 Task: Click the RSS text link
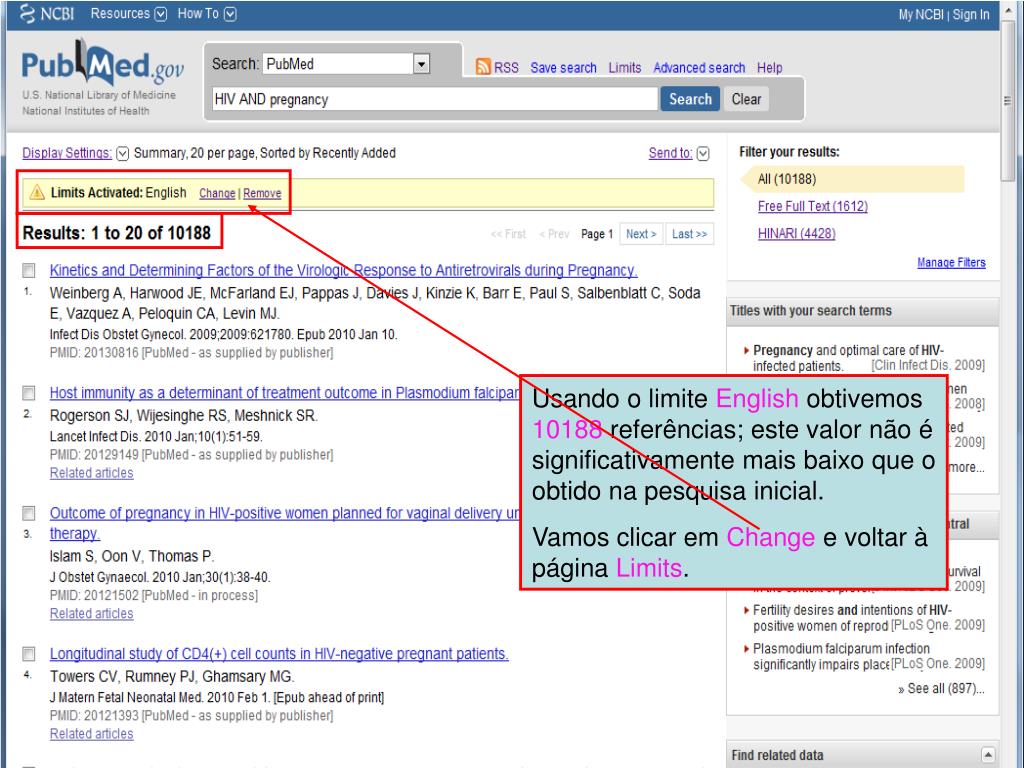coord(506,68)
